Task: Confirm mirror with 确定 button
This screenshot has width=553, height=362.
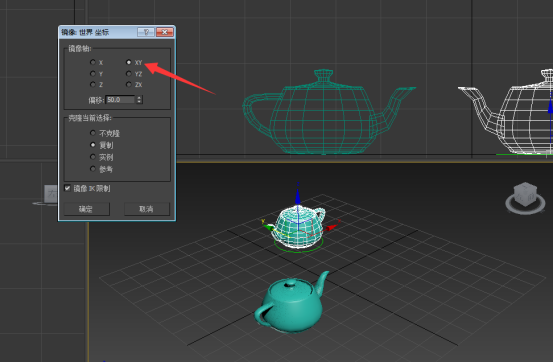Action: 87,209
